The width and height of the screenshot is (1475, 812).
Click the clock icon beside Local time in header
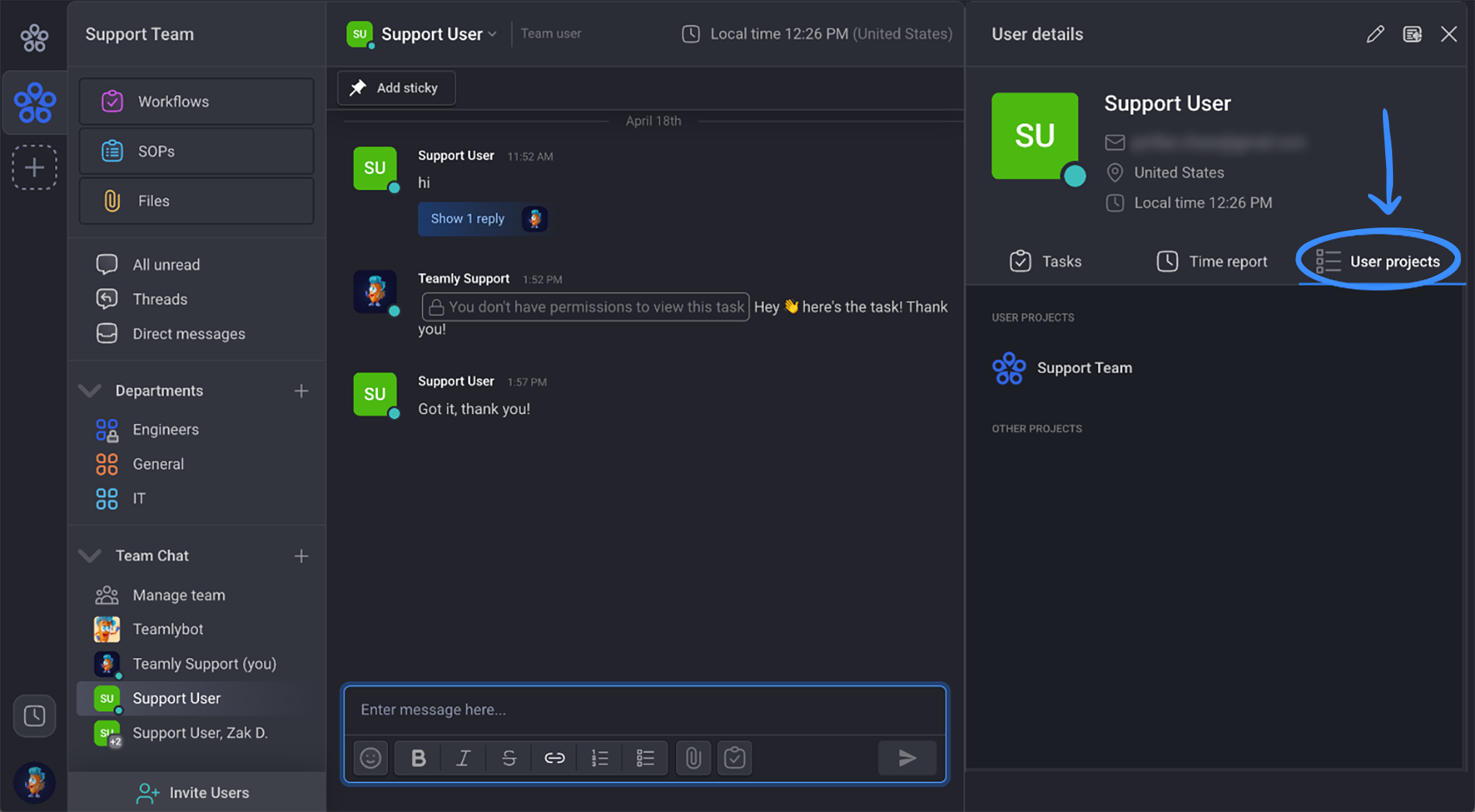pyautogui.click(x=691, y=34)
